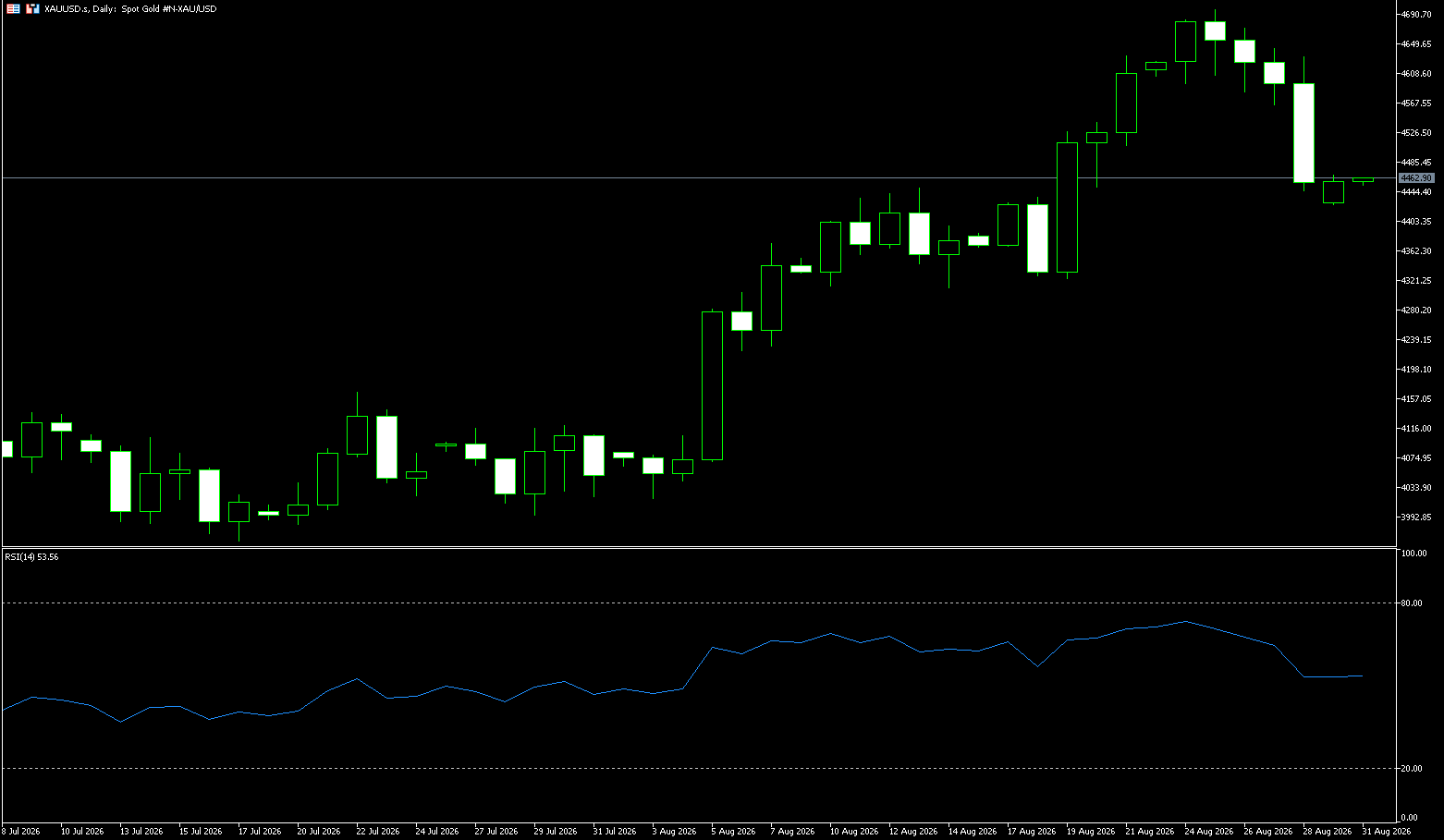Click the 4362.30 price axis value
Screen dimensions: 1444x840
[1416, 251]
